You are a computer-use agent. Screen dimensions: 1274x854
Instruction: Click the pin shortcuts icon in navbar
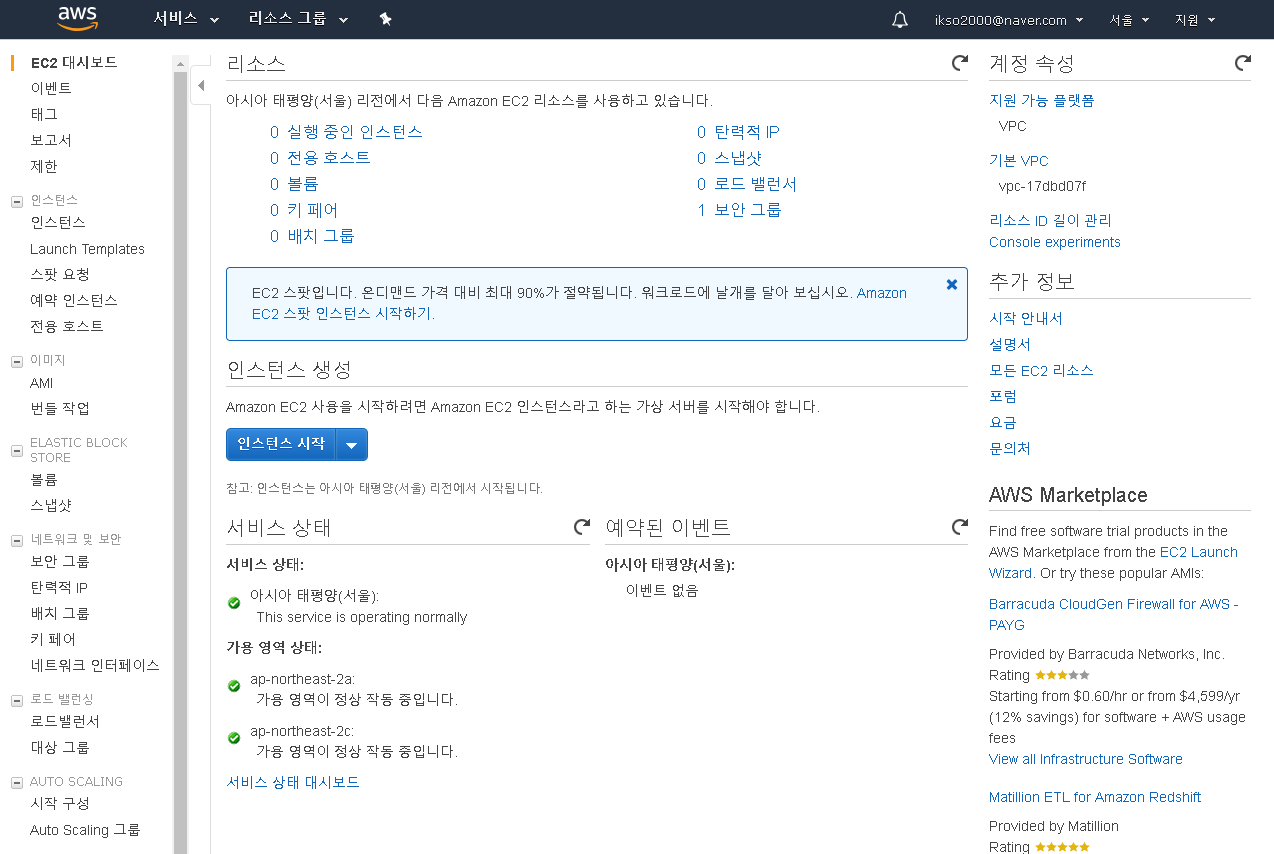[385, 19]
